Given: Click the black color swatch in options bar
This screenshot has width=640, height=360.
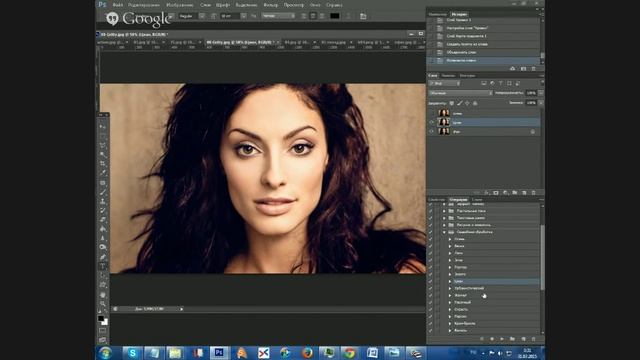Looking at the screenshot, I should point(335,16).
